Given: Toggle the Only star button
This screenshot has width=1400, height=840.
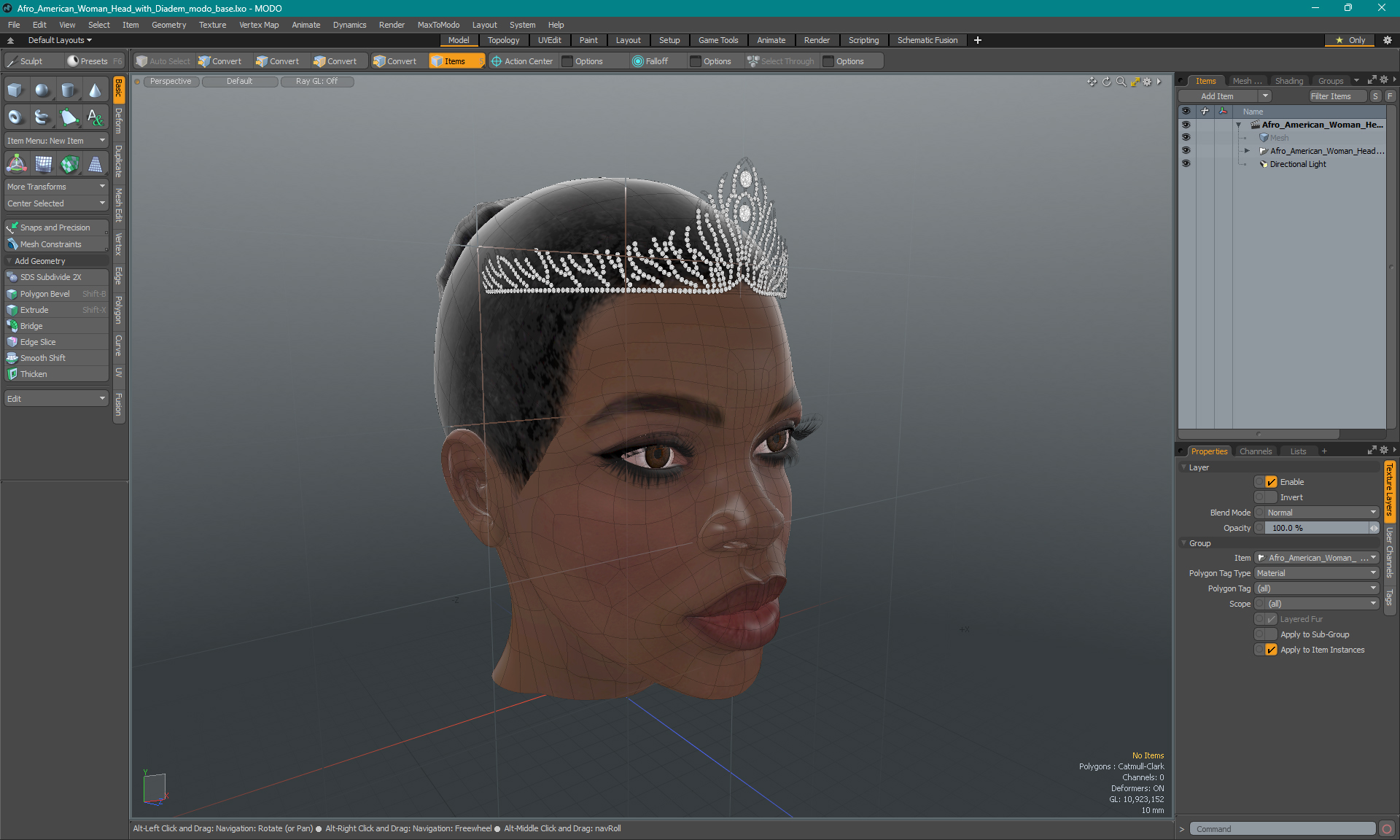Looking at the screenshot, I should tap(1350, 40).
